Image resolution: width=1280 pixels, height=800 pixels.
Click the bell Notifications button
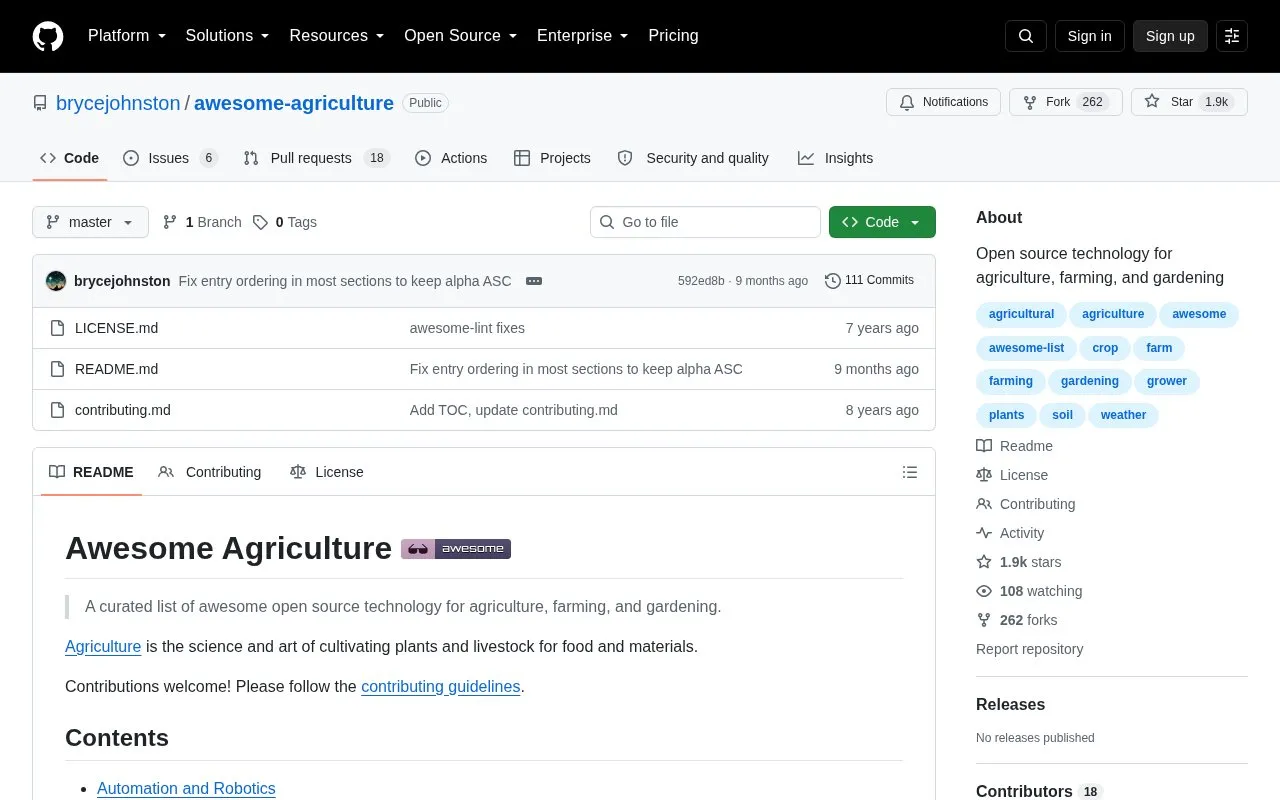943,102
